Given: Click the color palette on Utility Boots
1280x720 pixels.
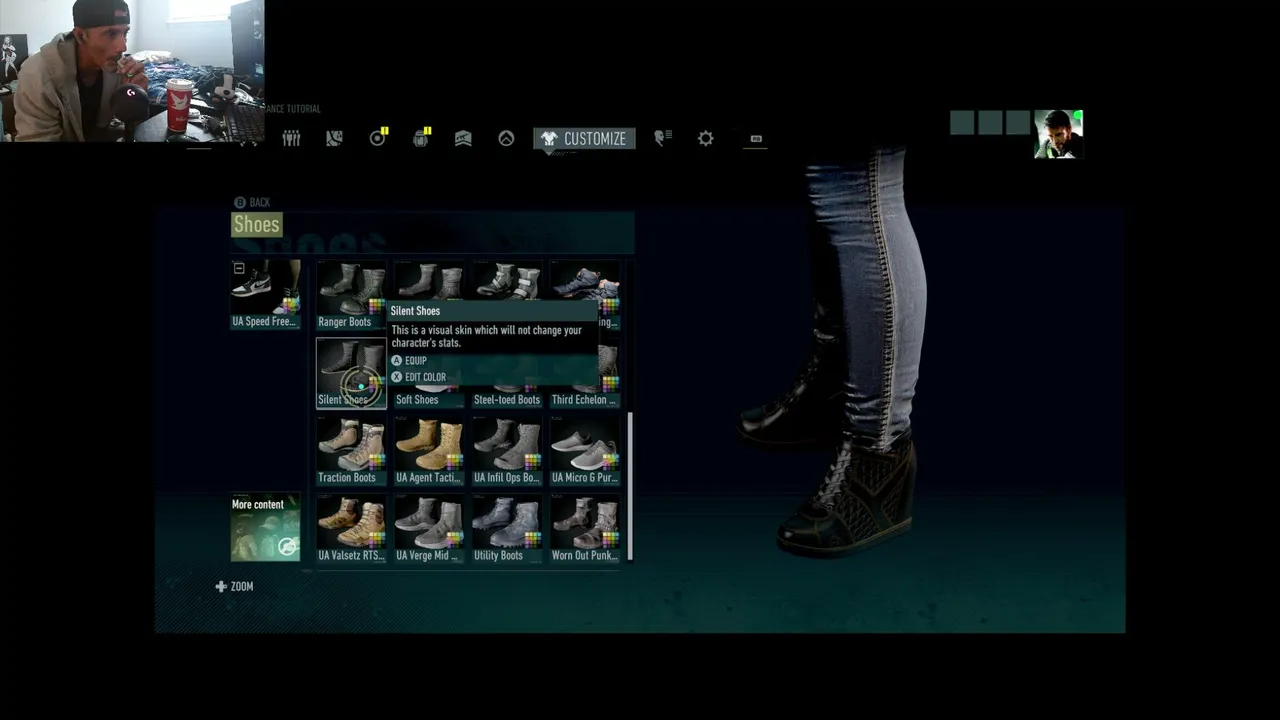Looking at the screenshot, I should [x=533, y=539].
